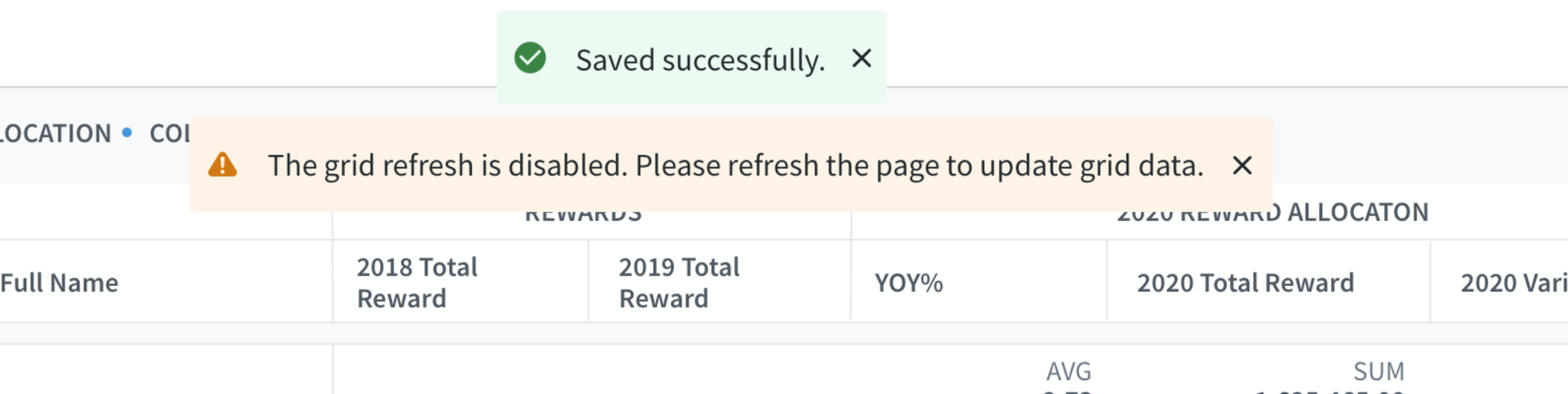Click the green success checkmark icon
This screenshot has width=1568, height=394.
(x=530, y=59)
